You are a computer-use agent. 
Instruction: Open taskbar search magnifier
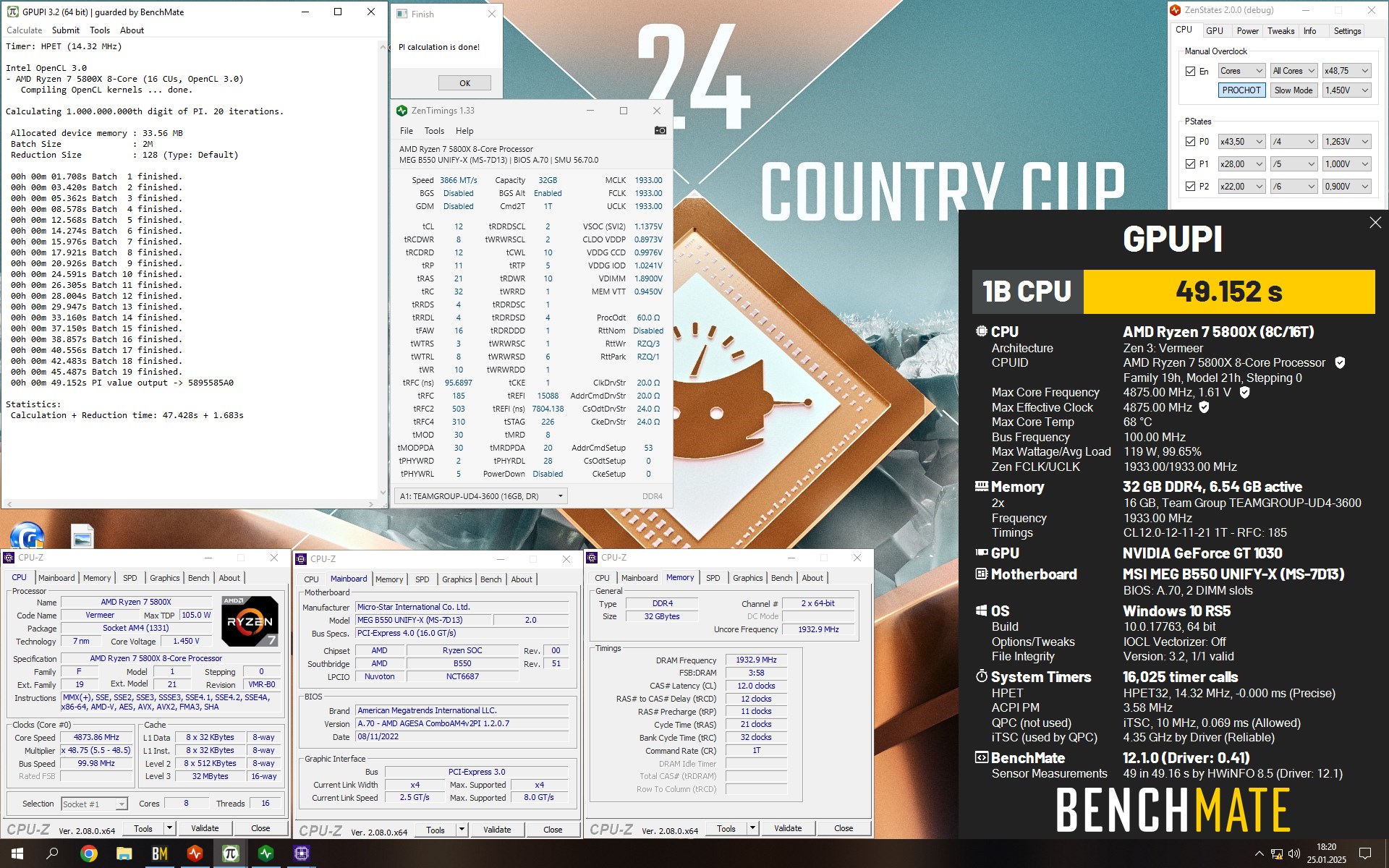click(52, 854)
